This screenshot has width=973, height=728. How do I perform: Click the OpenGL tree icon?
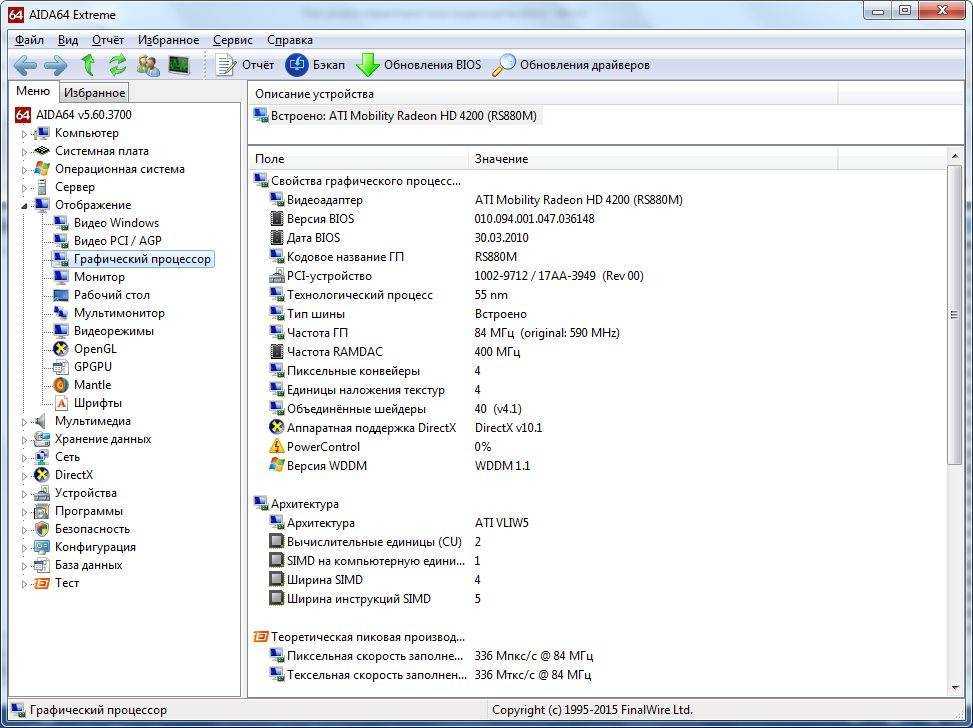pyautogui.click(x=61, y=349)
